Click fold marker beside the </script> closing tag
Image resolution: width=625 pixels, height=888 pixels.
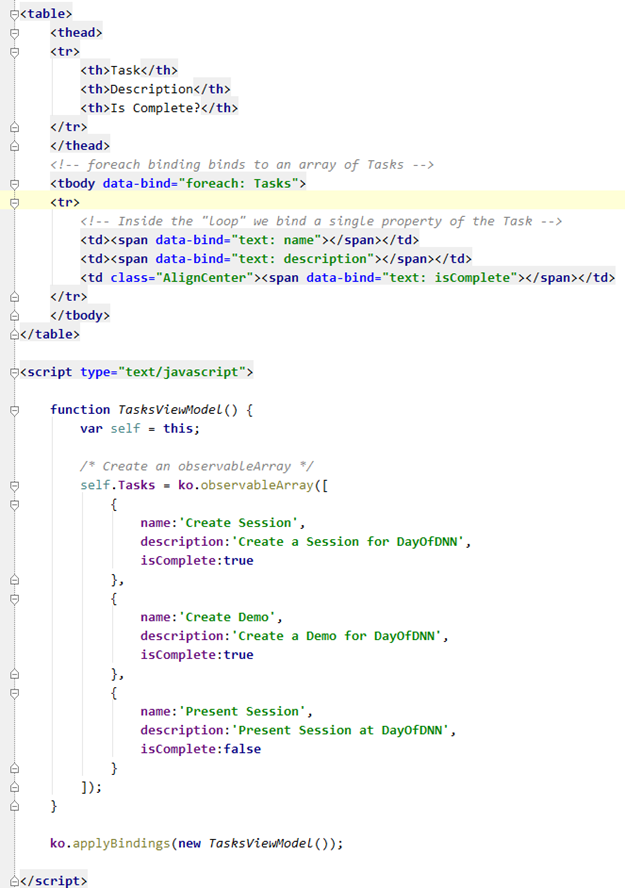15,881
